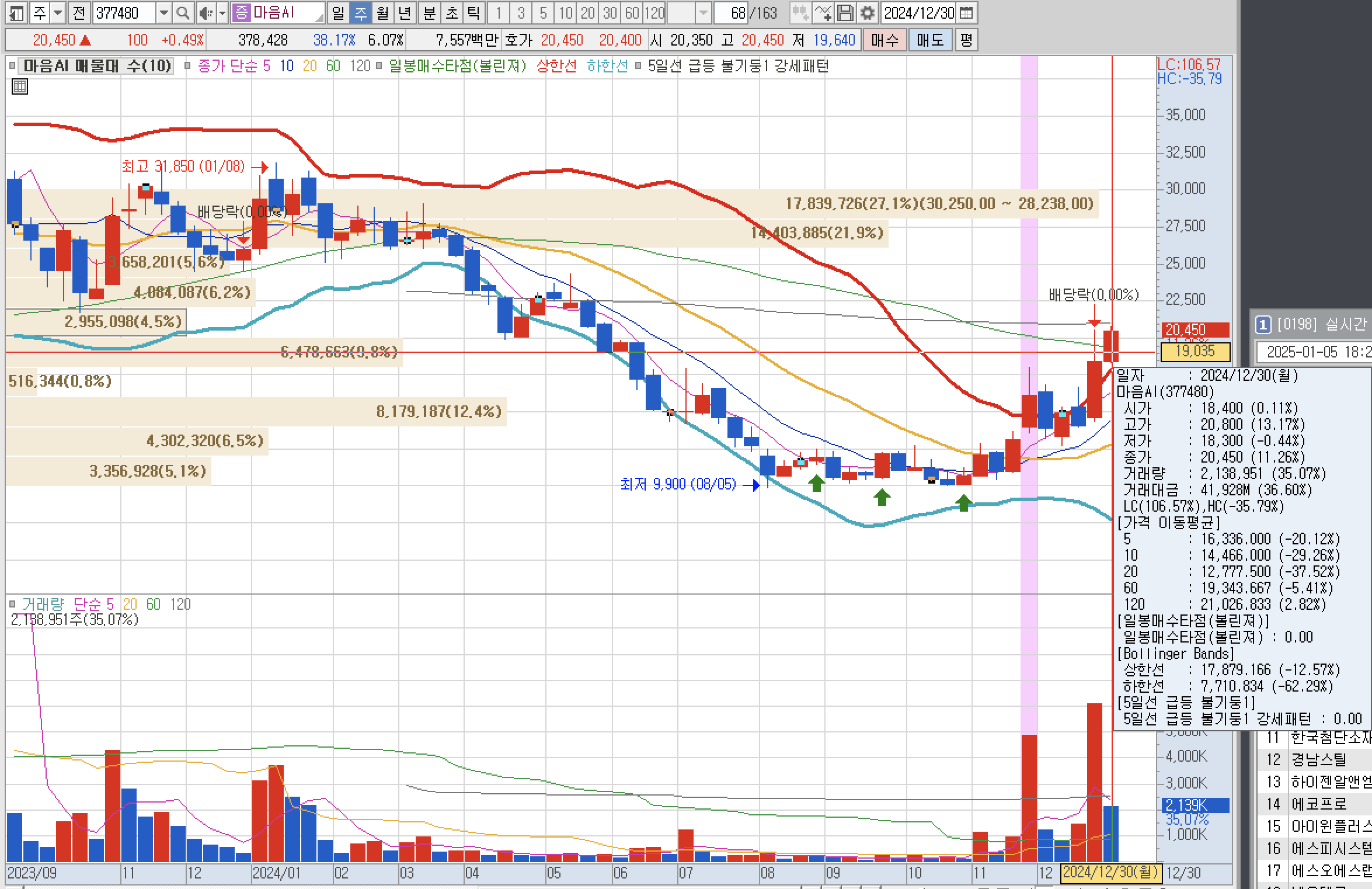This screenshot has width=1372, height=889.
Task: Click the chart settings gear icon
Action: (x=868, y=13)
